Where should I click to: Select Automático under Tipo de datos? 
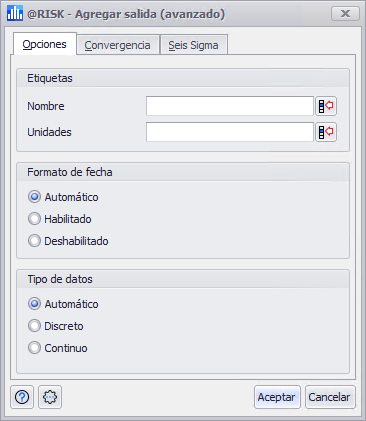[x=63, y=304]
